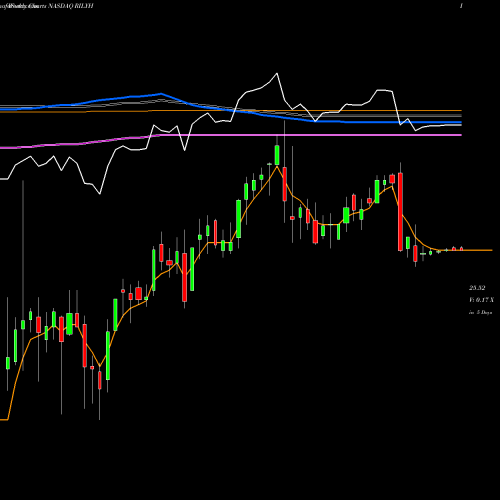Select the tallest red candlestick near the right
The height and width of the screenshot is (500, 500).
point(400,212)
